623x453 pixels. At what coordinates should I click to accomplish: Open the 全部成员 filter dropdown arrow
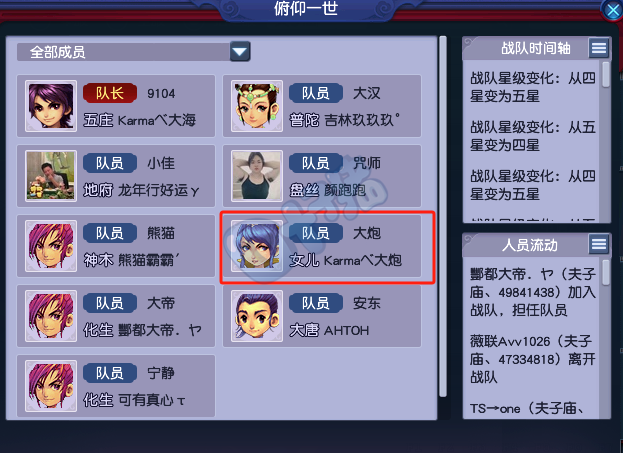tap(240, 52)
